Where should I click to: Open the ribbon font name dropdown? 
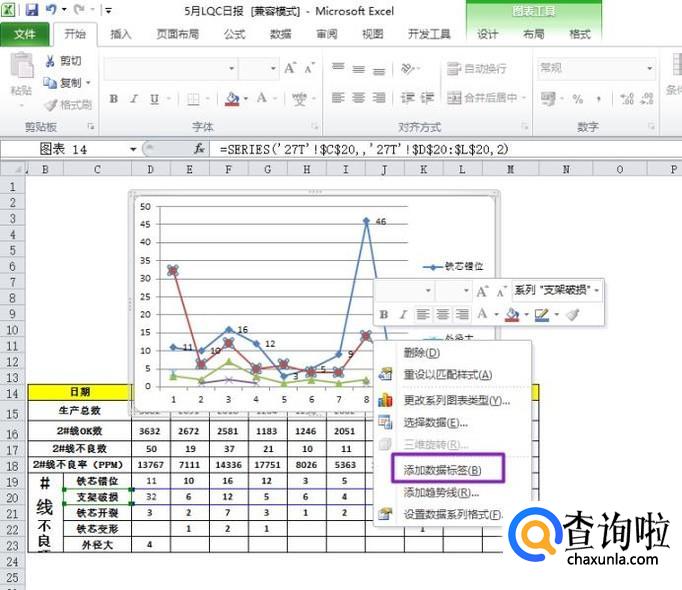(231, 68)
